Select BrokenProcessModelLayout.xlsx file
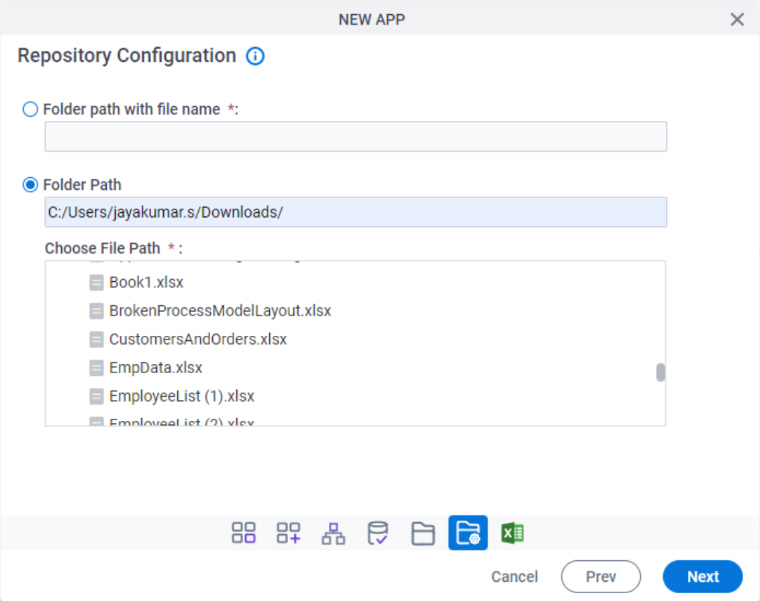 [x=219, y=310]
